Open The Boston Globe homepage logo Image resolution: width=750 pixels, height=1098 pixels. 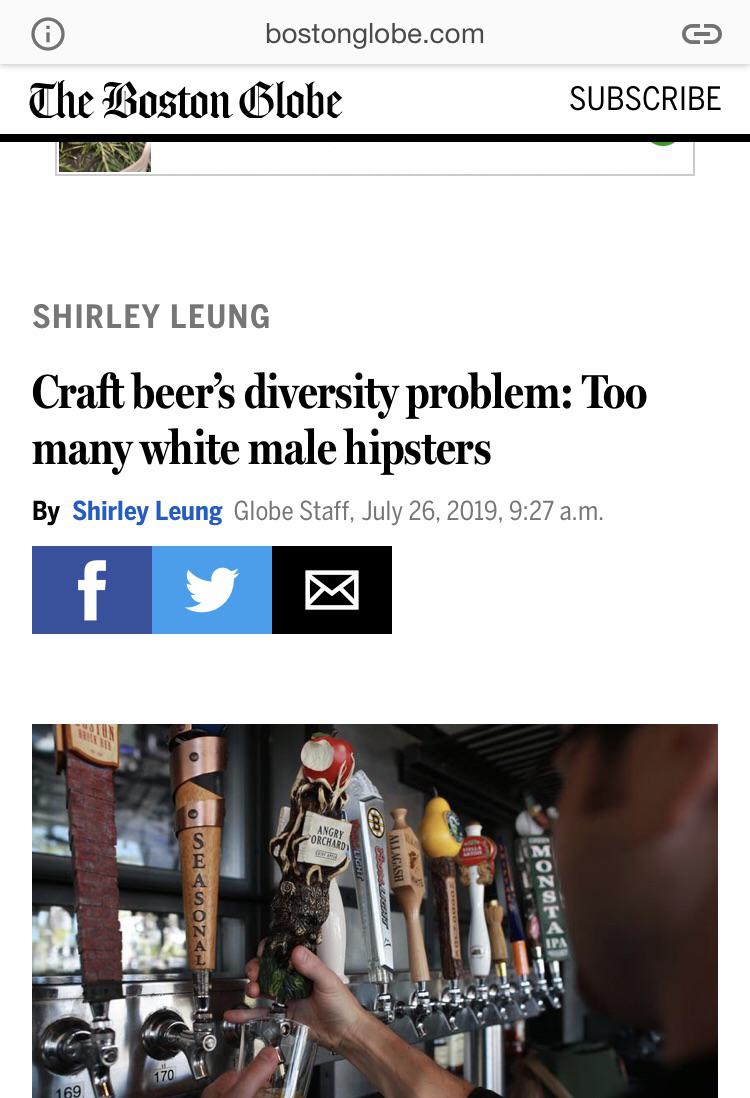tap(186, 101)
